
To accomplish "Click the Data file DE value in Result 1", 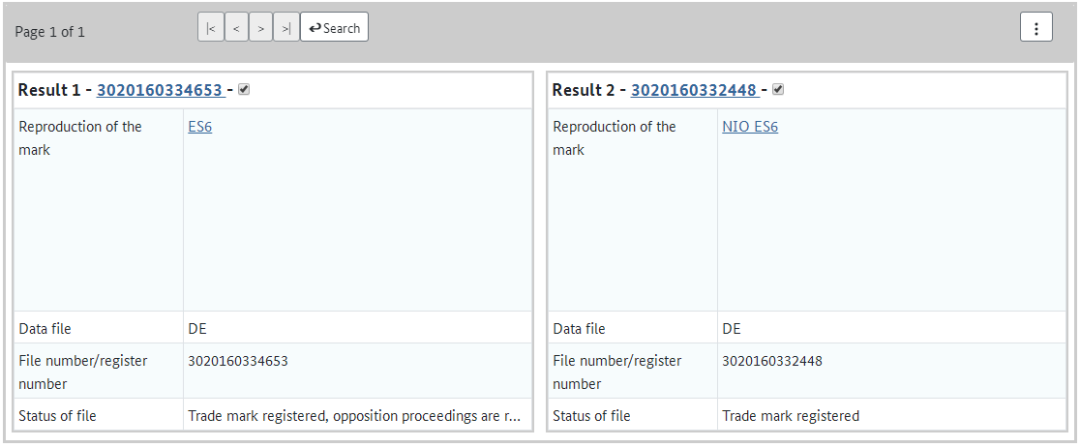I will (x=197, y=329).
